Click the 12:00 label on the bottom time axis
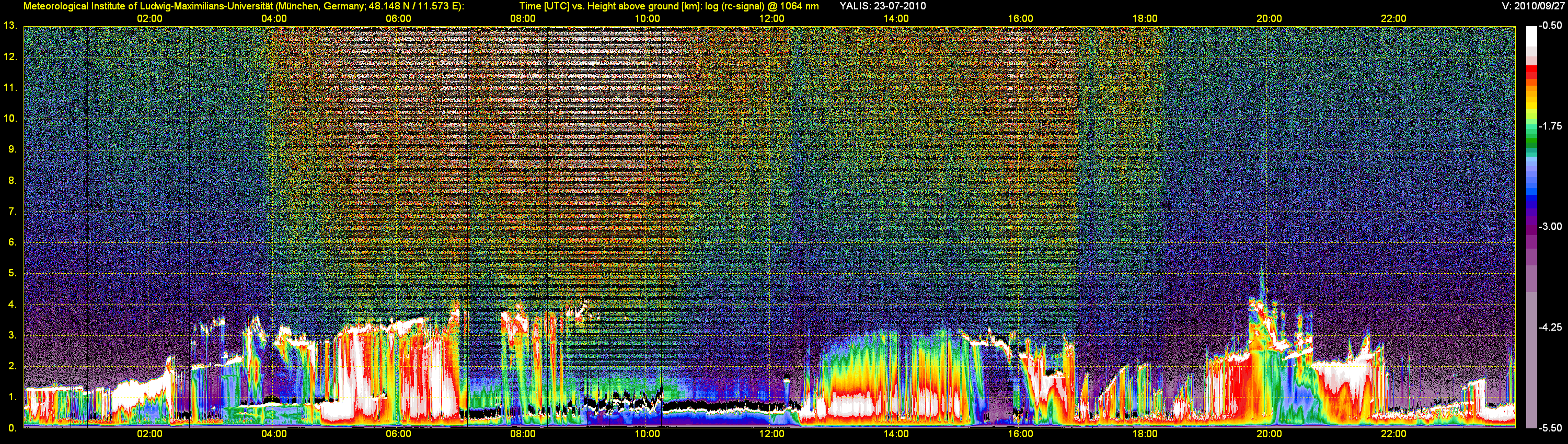The image size is (1568, 444). click(771, 434)
